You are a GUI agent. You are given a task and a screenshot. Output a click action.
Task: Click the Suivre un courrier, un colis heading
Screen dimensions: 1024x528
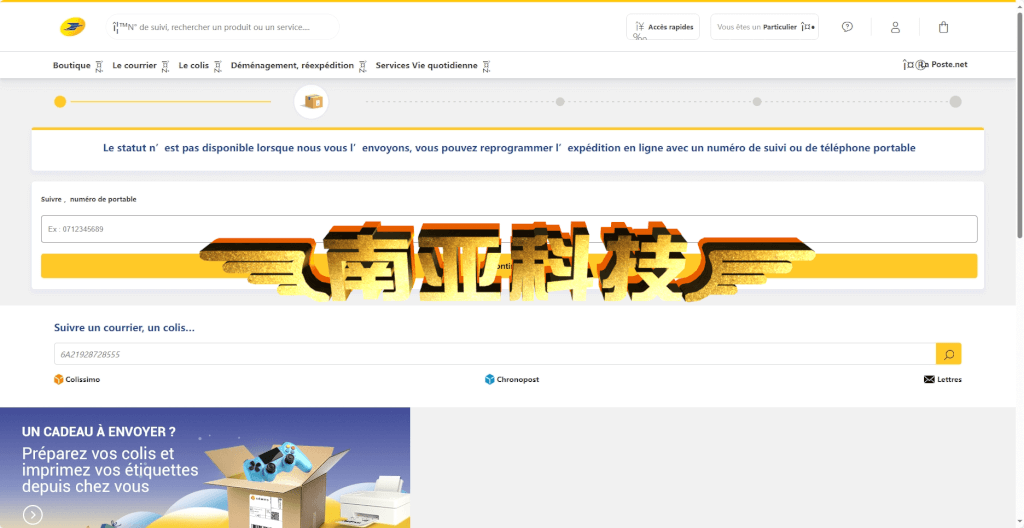(x=124, y=328)
